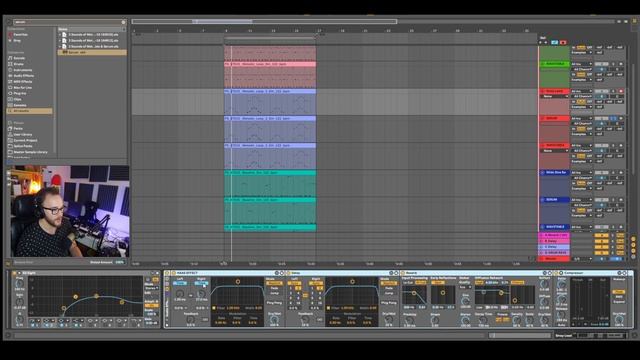Toggle the Hi Cut filter in Reverb

pos(420,282)
